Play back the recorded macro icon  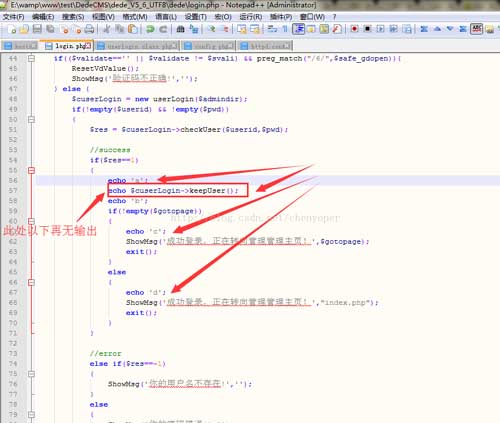tap(380, 29)
